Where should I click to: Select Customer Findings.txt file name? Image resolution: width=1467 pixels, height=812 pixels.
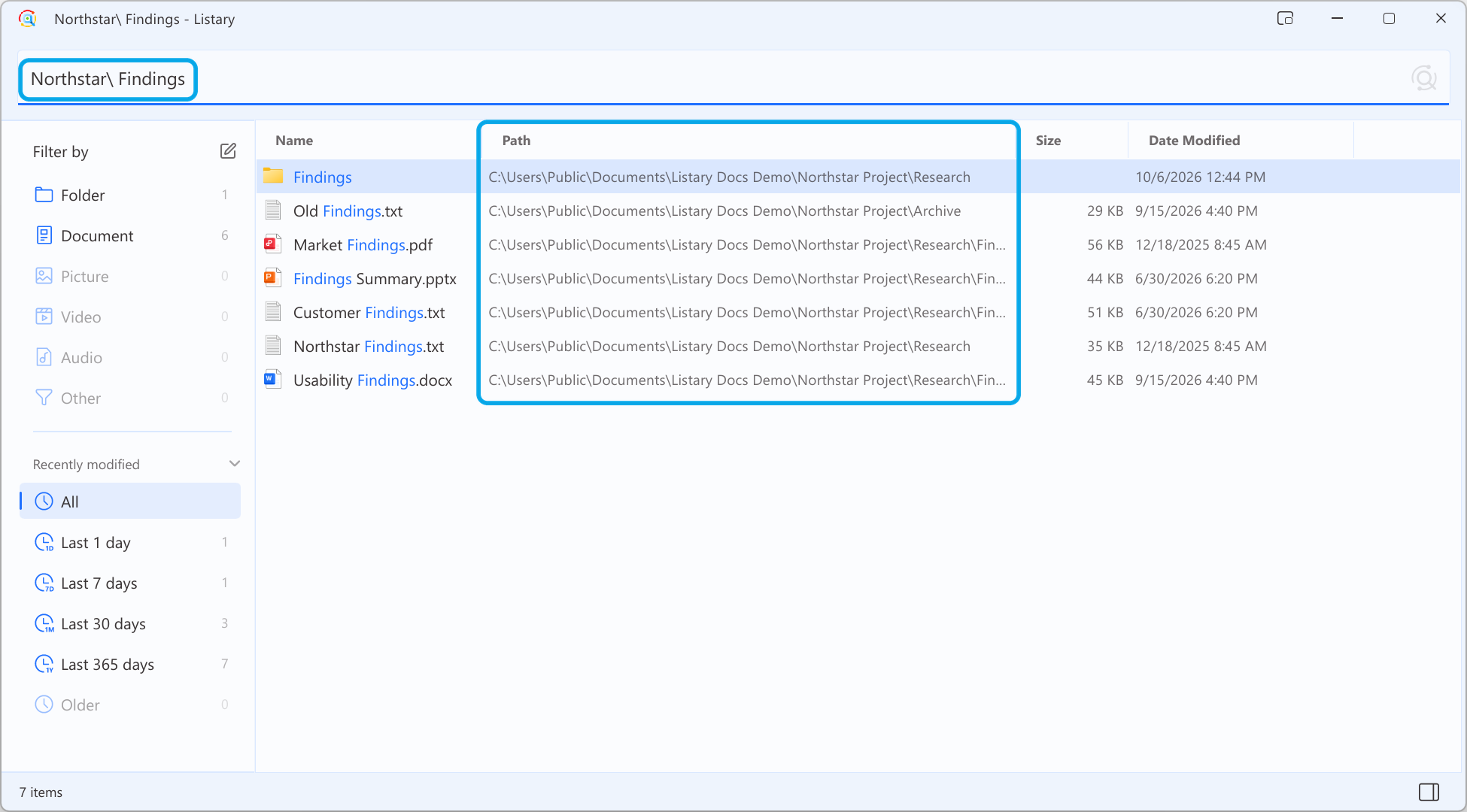pos(369,312)
